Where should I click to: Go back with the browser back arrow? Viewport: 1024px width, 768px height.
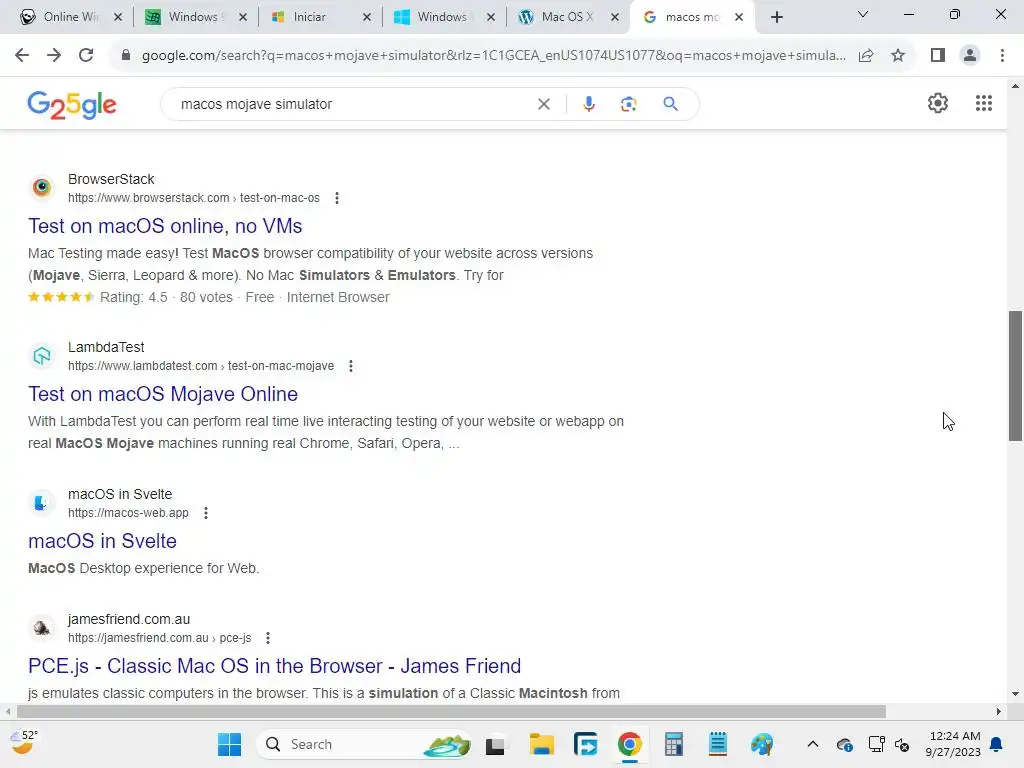(x=22, y=56)
